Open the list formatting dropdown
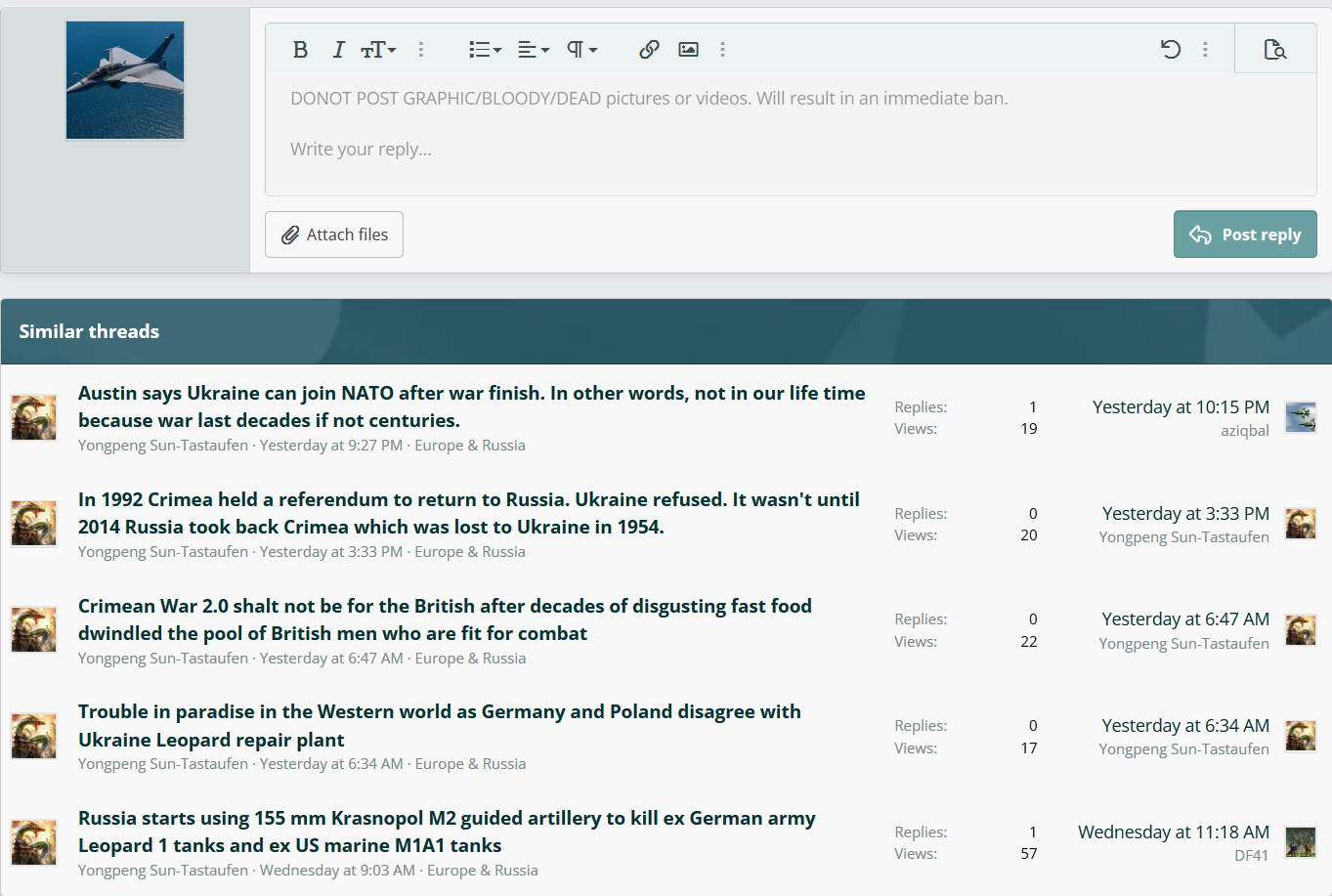1332x896 pixels. tap(485, 50)
